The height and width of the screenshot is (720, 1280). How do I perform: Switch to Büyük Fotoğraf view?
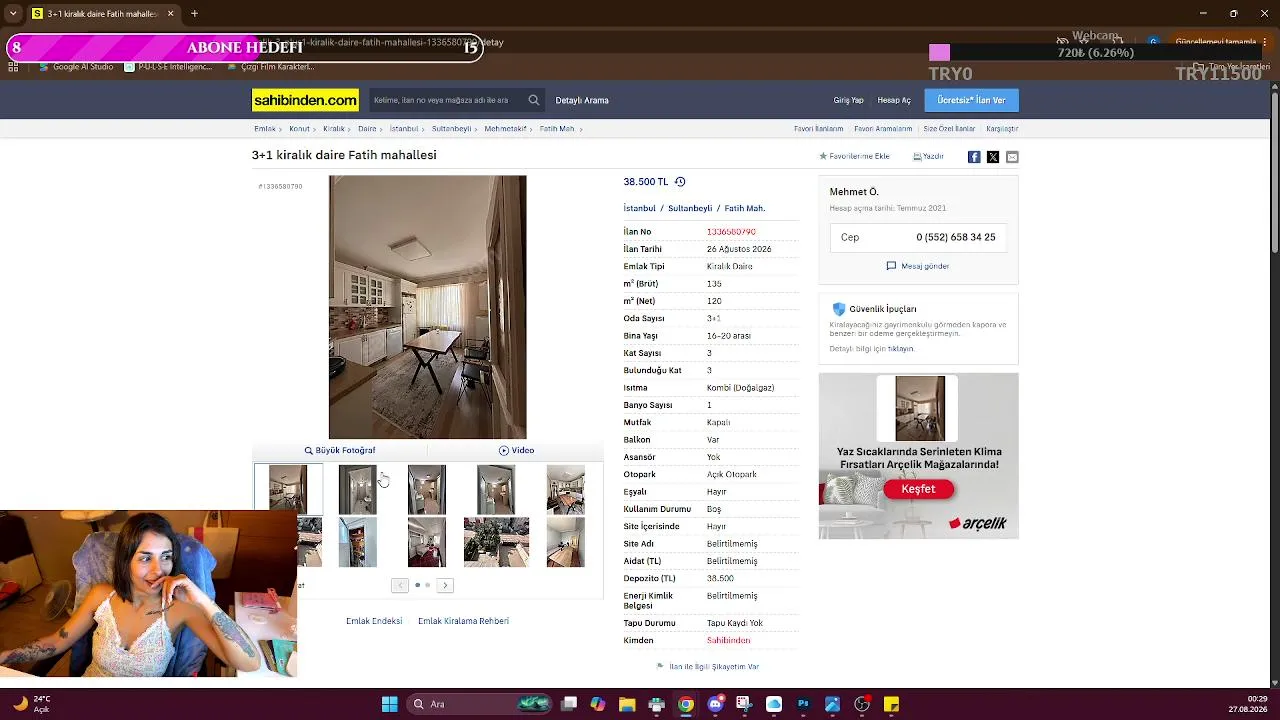click(x=340, y=451)
